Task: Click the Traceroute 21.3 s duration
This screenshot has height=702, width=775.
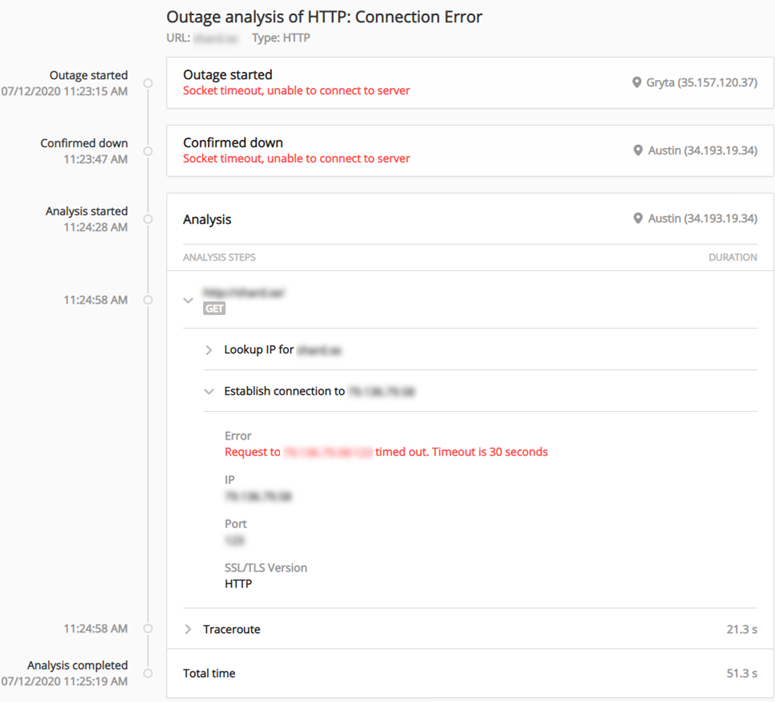Action: click(x=741, y=630)
